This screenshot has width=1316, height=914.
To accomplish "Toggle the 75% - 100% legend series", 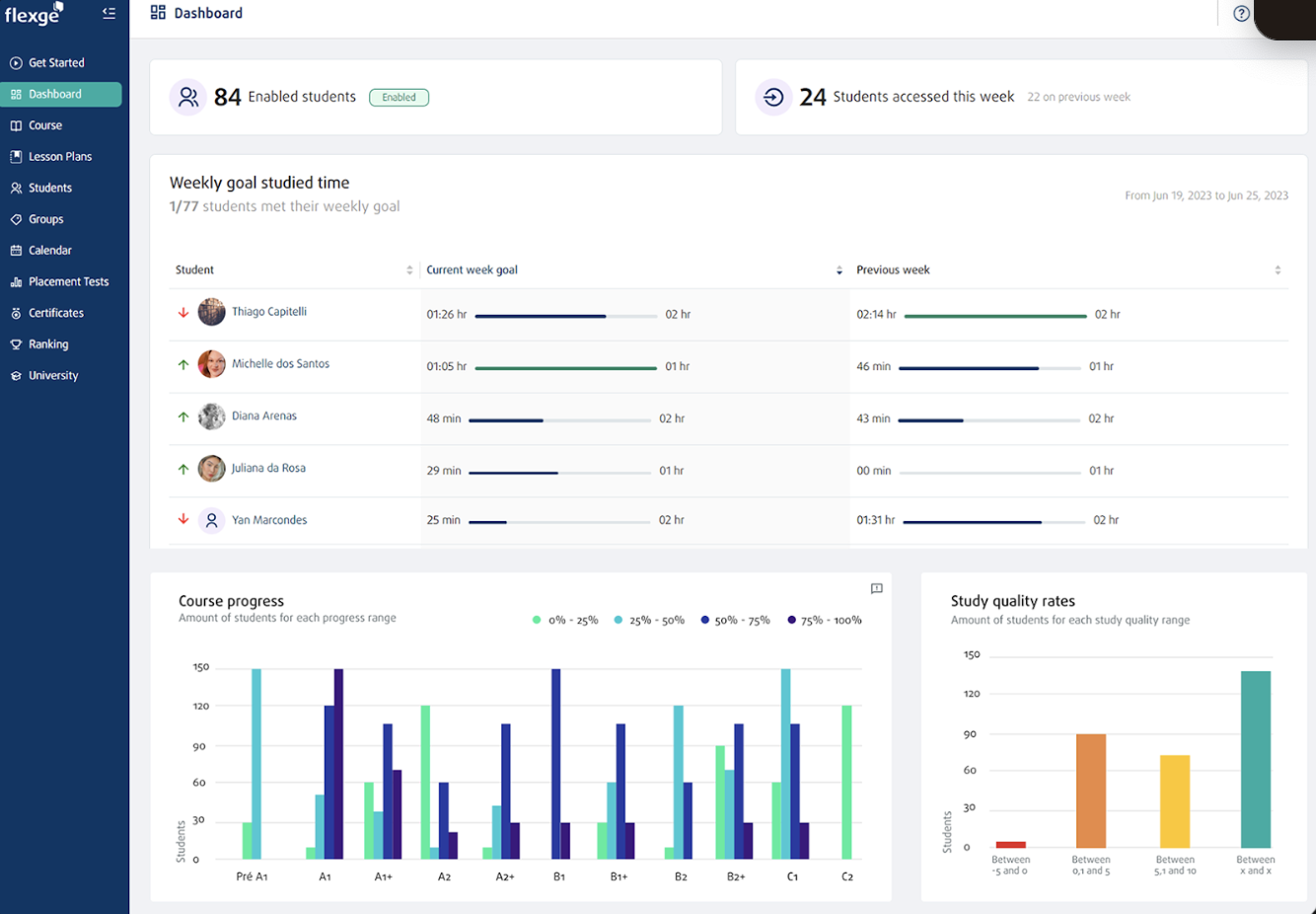I will point(825,621).
